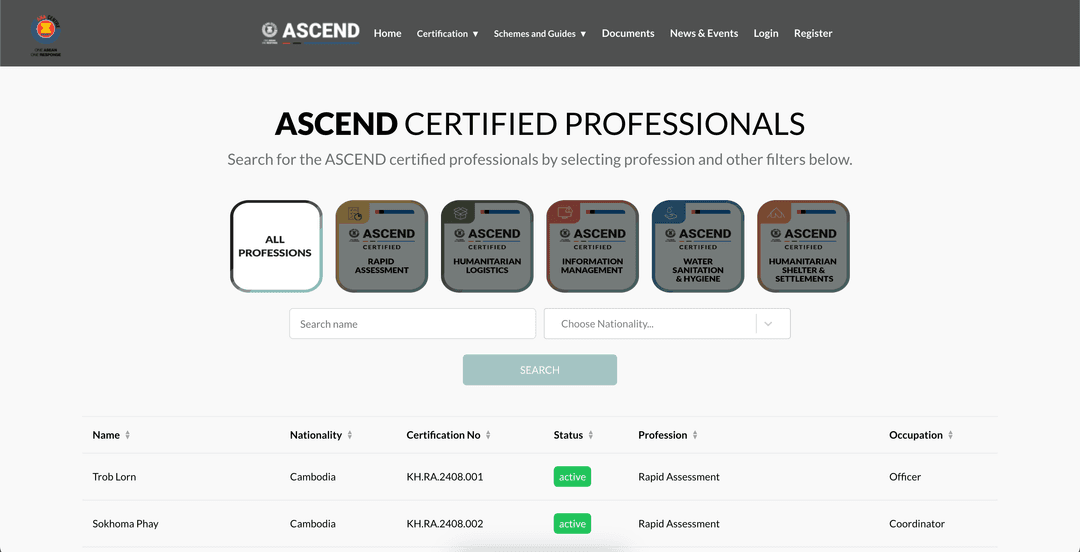
Task: Click the active badge for Sokhoma Phay
Action: pyautogui.click(x=572, y=524)
